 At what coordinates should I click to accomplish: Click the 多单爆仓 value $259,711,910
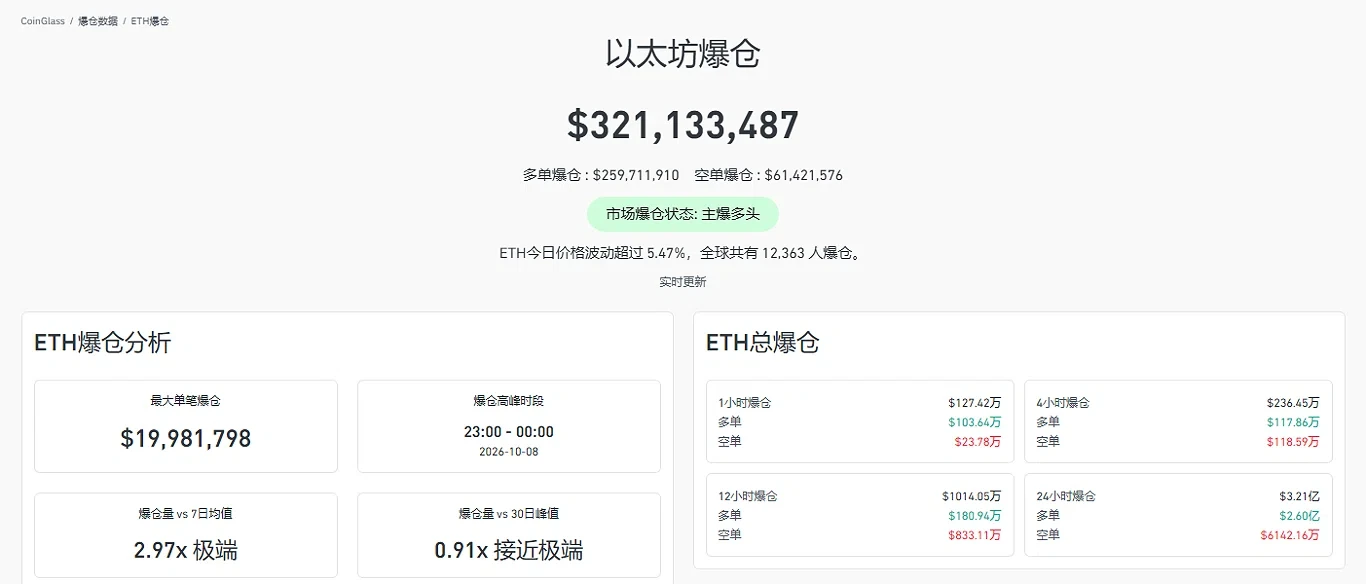tap(636, 175)
